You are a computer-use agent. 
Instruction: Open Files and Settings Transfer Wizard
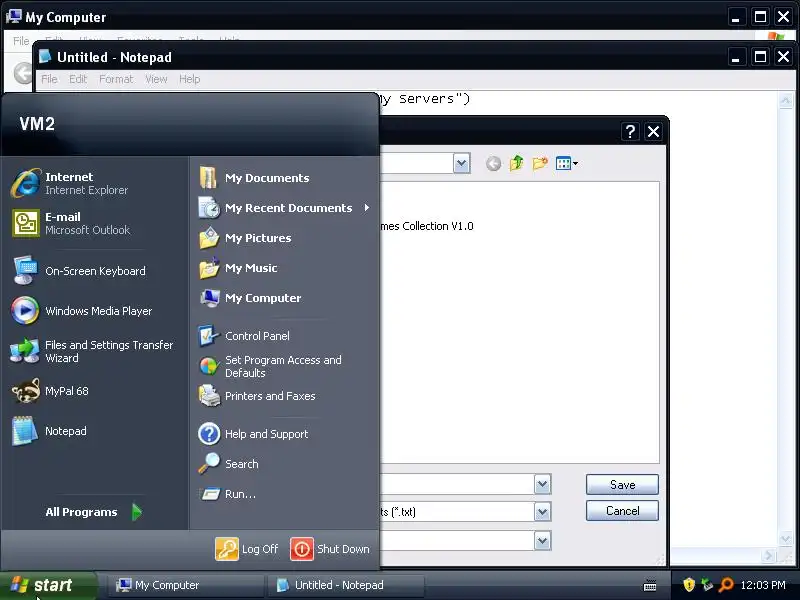coord(94,351)
